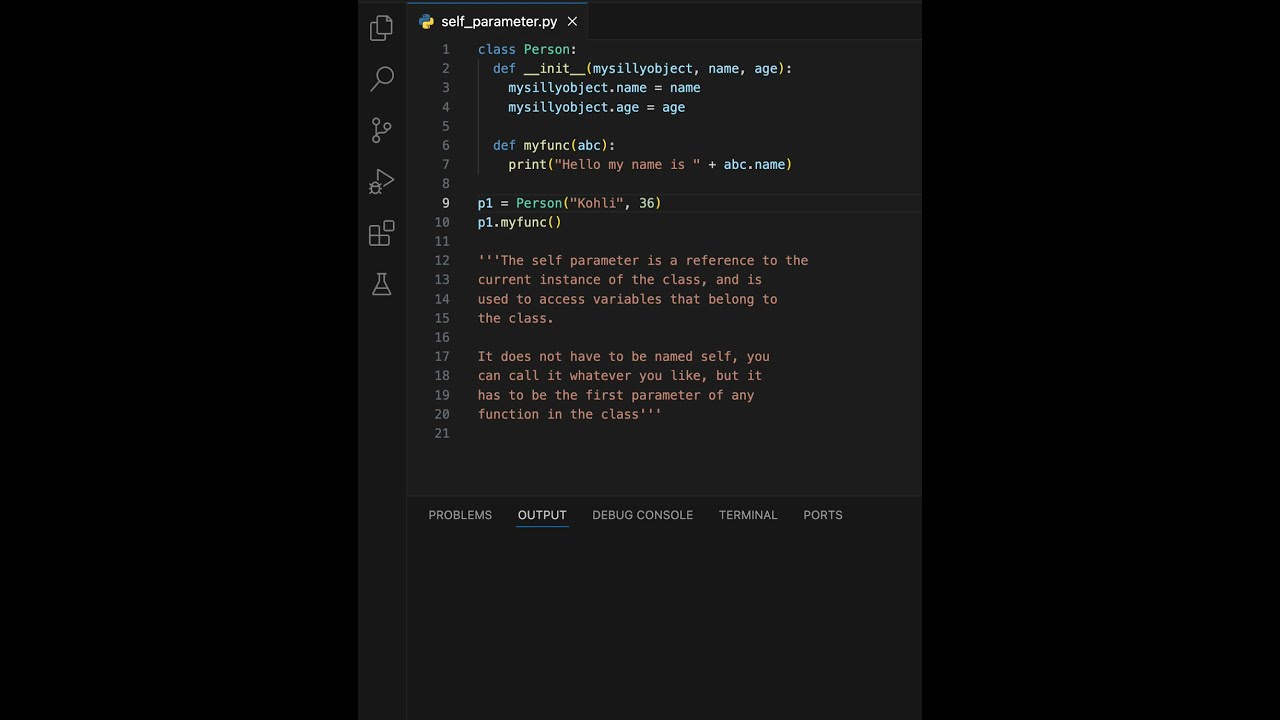Viewport: 1280px width, 720px height.
Task: Switch to the TERMINAL panel tab
Action: [748, 515]
